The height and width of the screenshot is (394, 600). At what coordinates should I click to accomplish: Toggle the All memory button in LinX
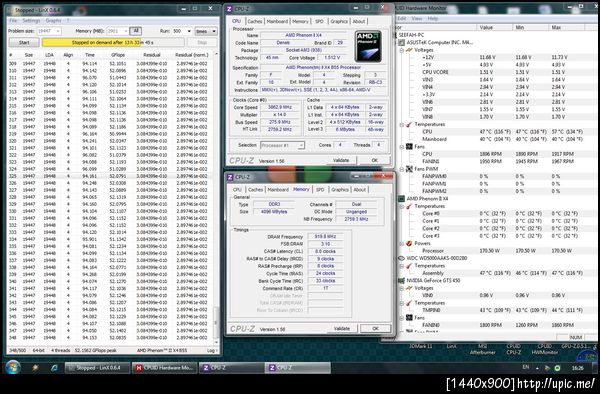(x=135, y=31)
